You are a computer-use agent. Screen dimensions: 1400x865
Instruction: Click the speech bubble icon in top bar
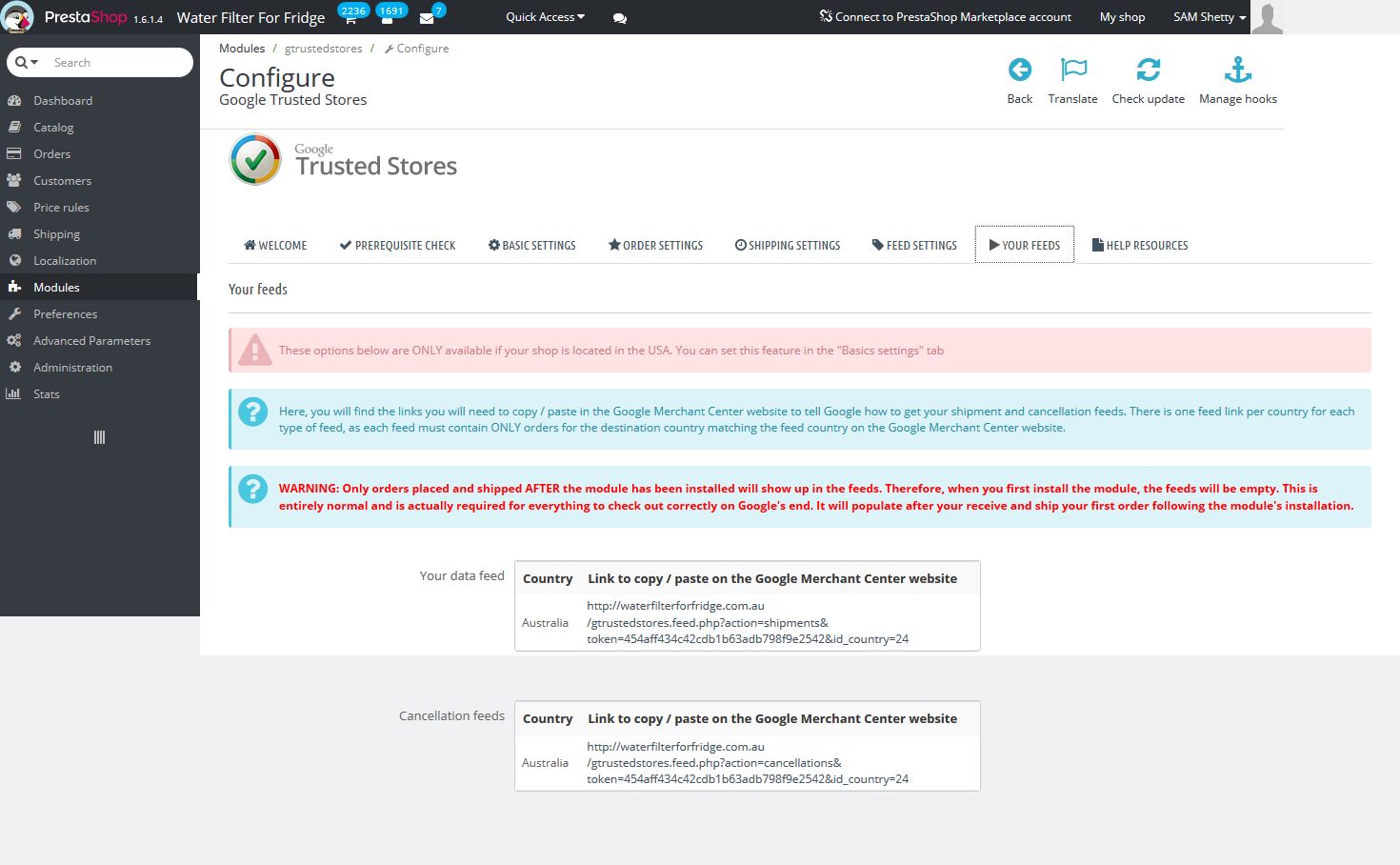point(619,18)
